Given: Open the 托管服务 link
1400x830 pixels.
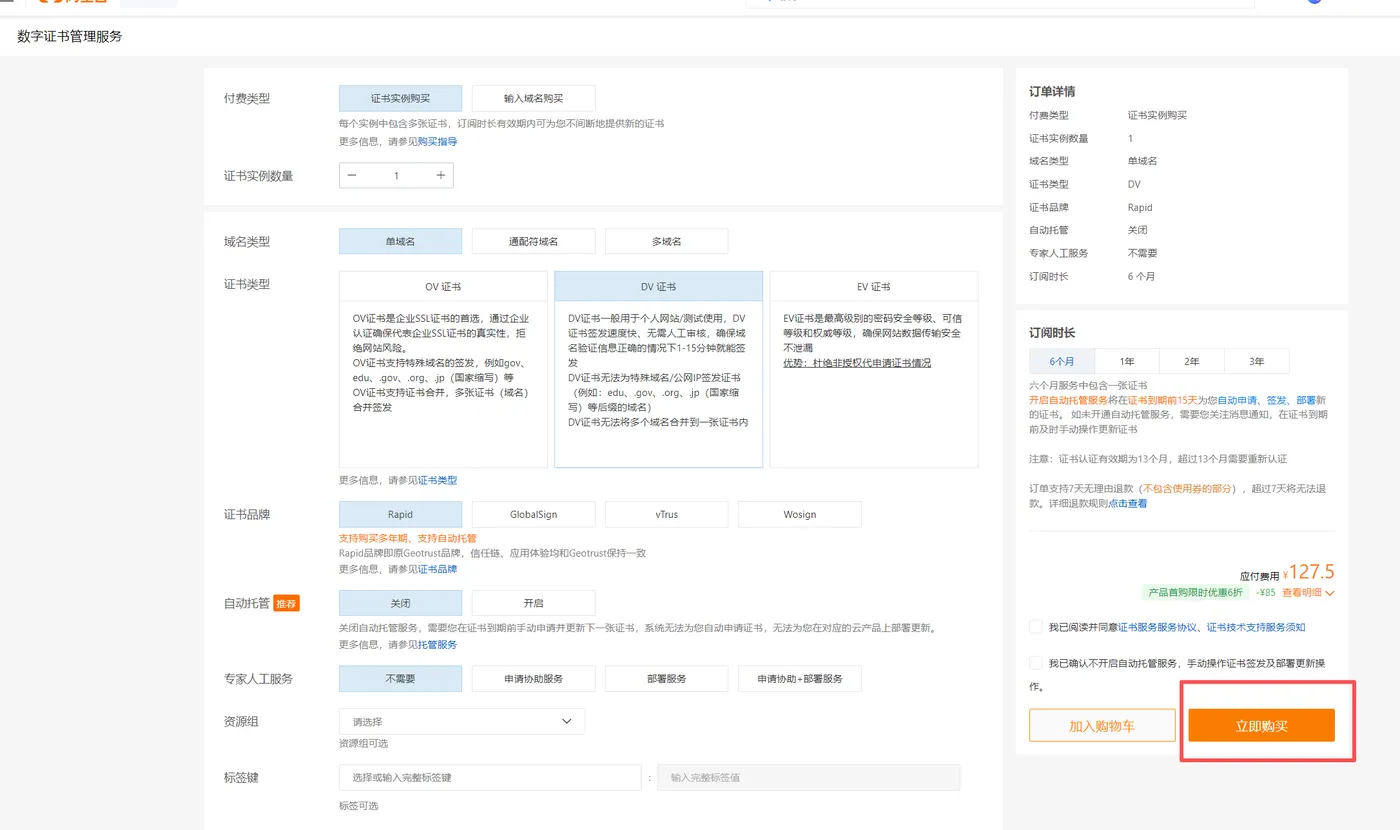Looking at the screenshot, I should pos(437,645).
